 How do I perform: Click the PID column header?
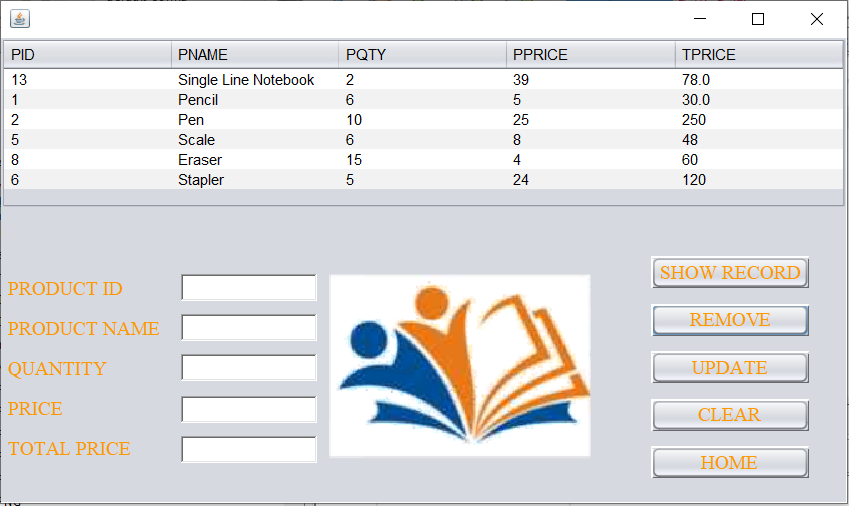[x=88, y=55]
